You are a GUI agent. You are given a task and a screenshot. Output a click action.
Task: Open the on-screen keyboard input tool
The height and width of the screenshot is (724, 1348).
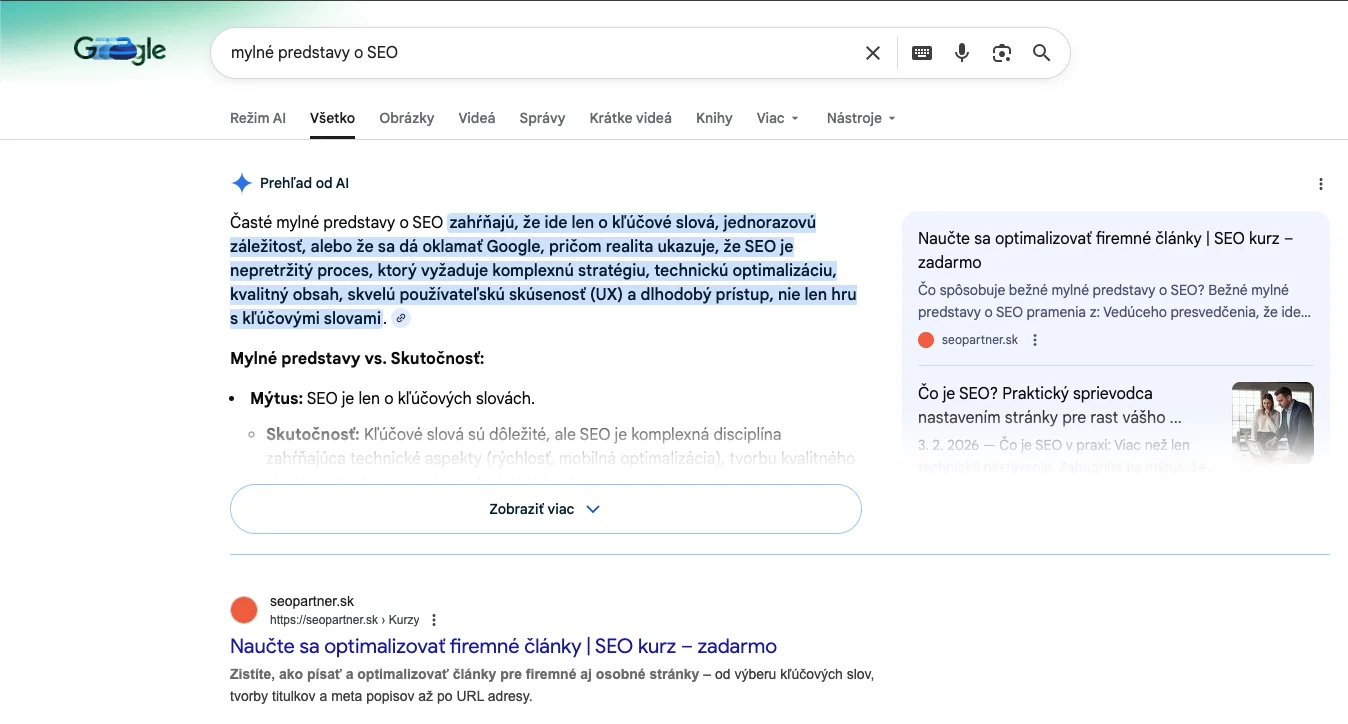[x=922, y=53]
